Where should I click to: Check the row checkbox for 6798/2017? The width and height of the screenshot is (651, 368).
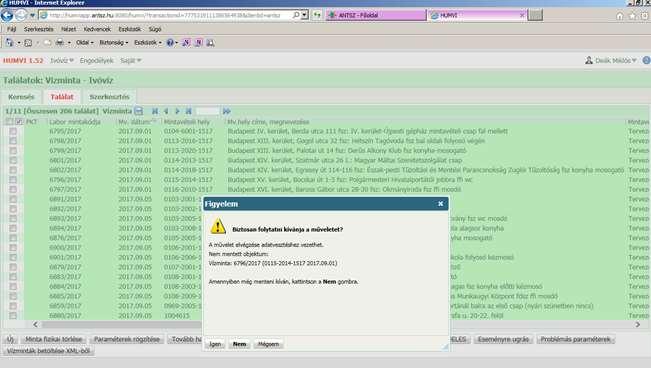(x=13, y=141)
